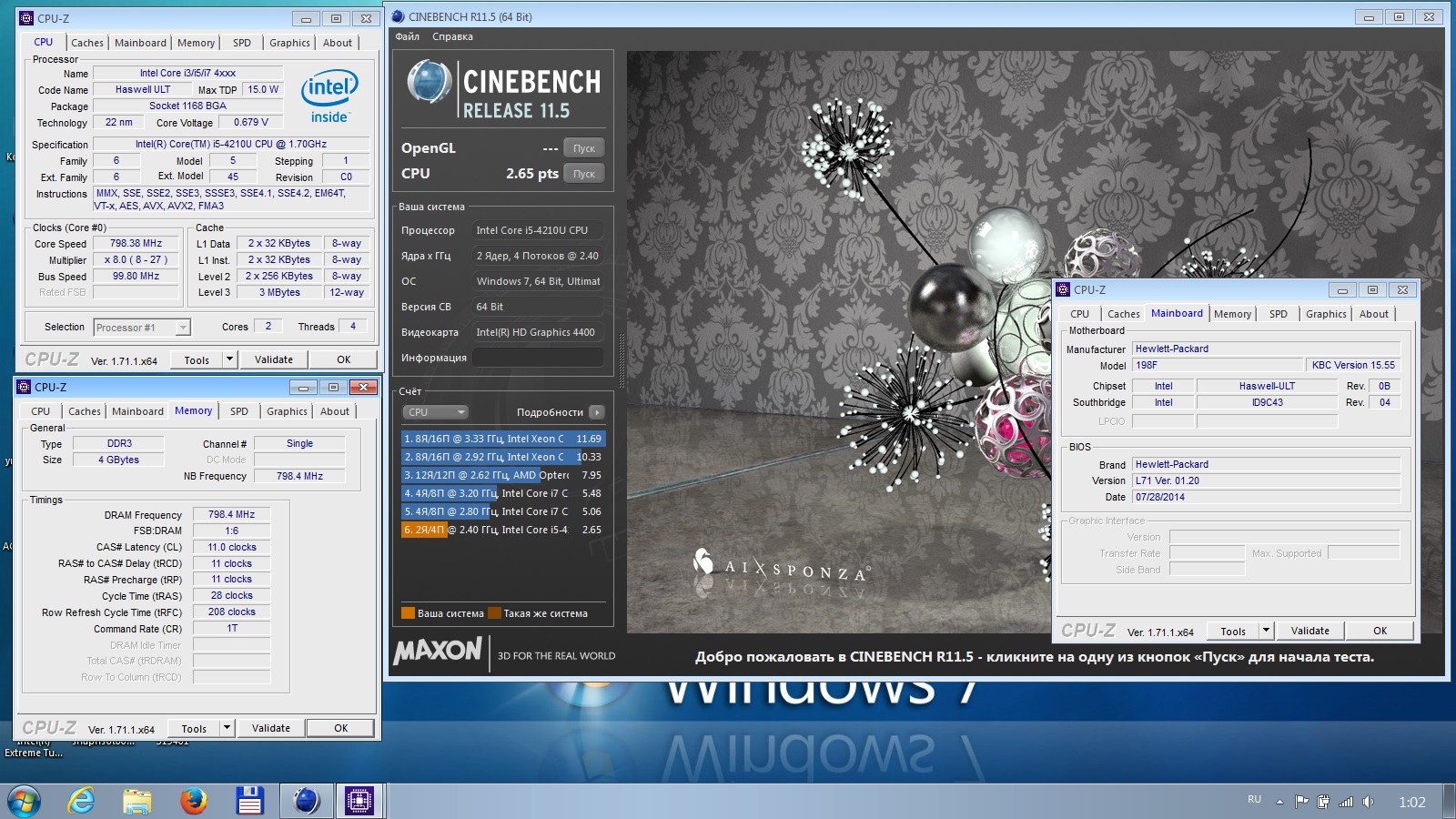Click the brown Такая же система legend swatch
The height and width of the screenshot is (819, 1456).
(494, 613)
